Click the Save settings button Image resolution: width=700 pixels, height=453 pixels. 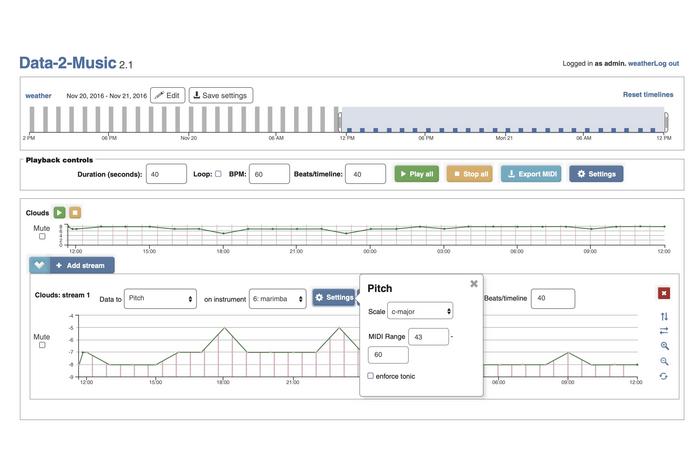tap(221, 96)
